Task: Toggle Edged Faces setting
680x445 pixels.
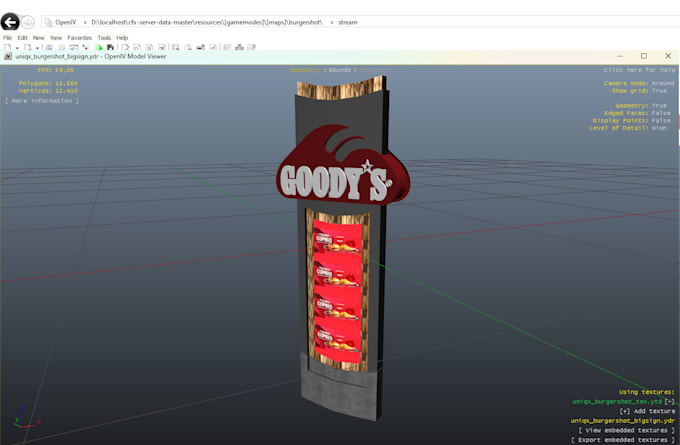Action: tap(638, 113)
